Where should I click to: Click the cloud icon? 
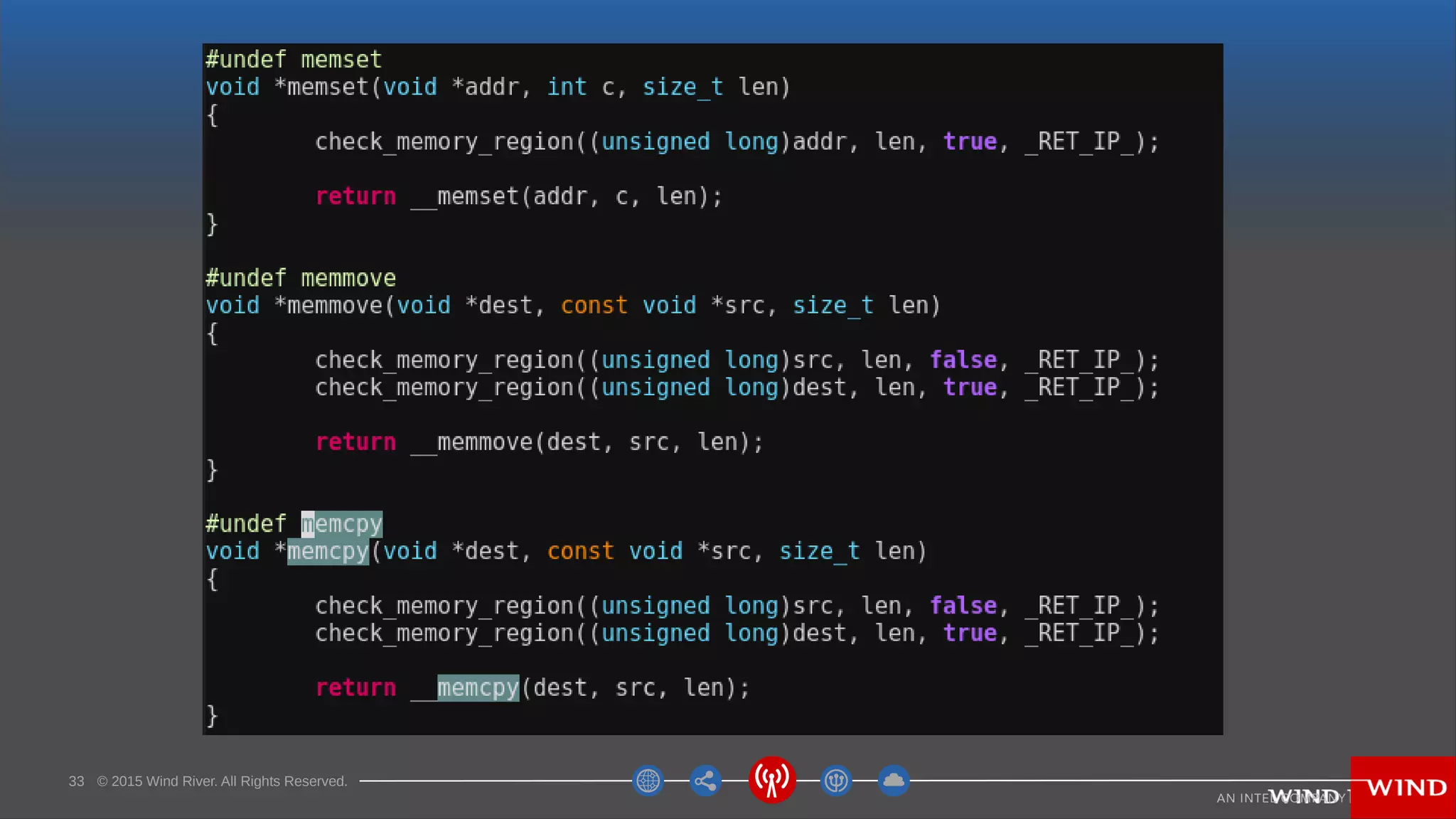point(894,781)
